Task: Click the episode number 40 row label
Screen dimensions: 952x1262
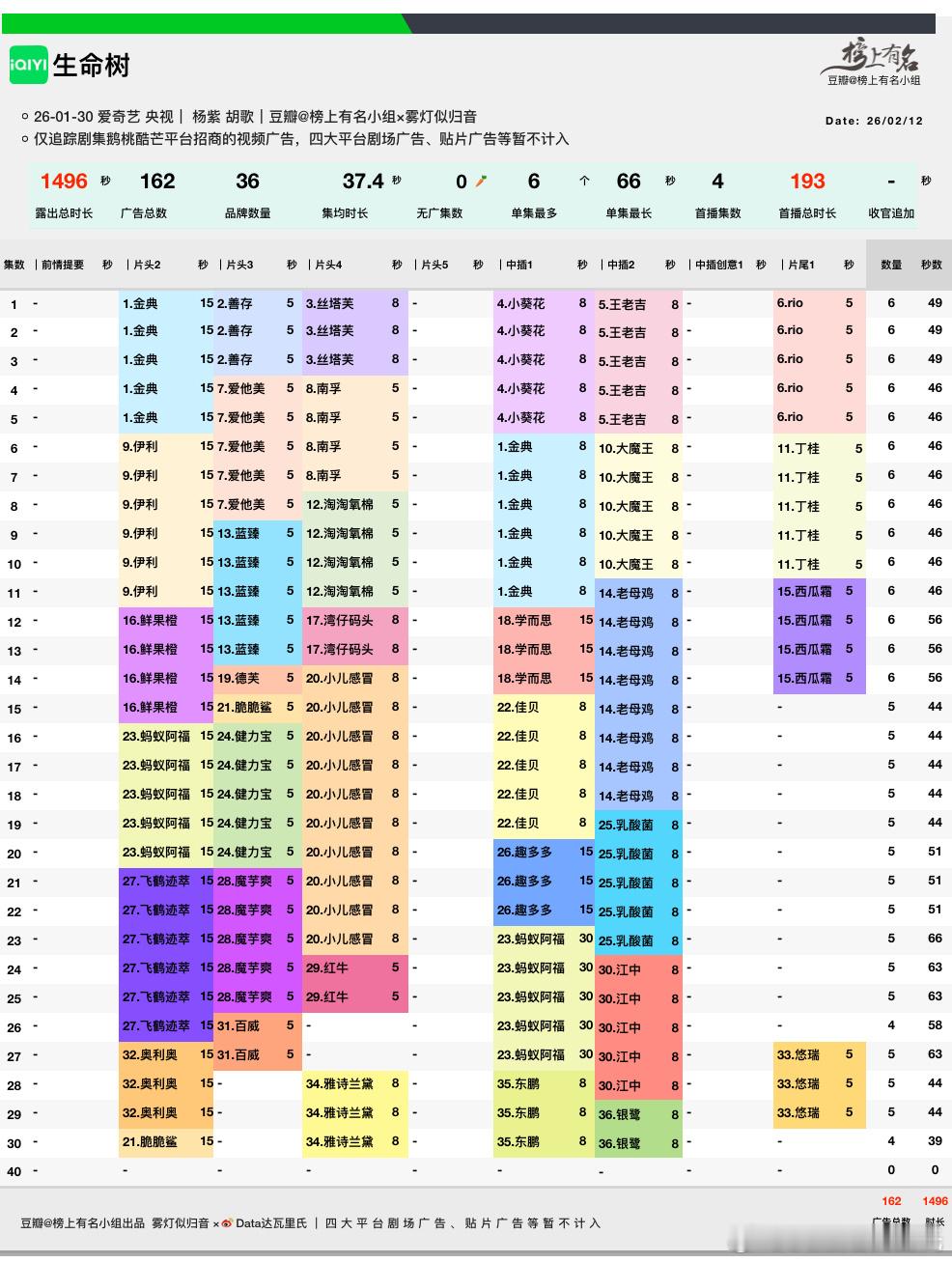Action: [x=14, y=1171]
